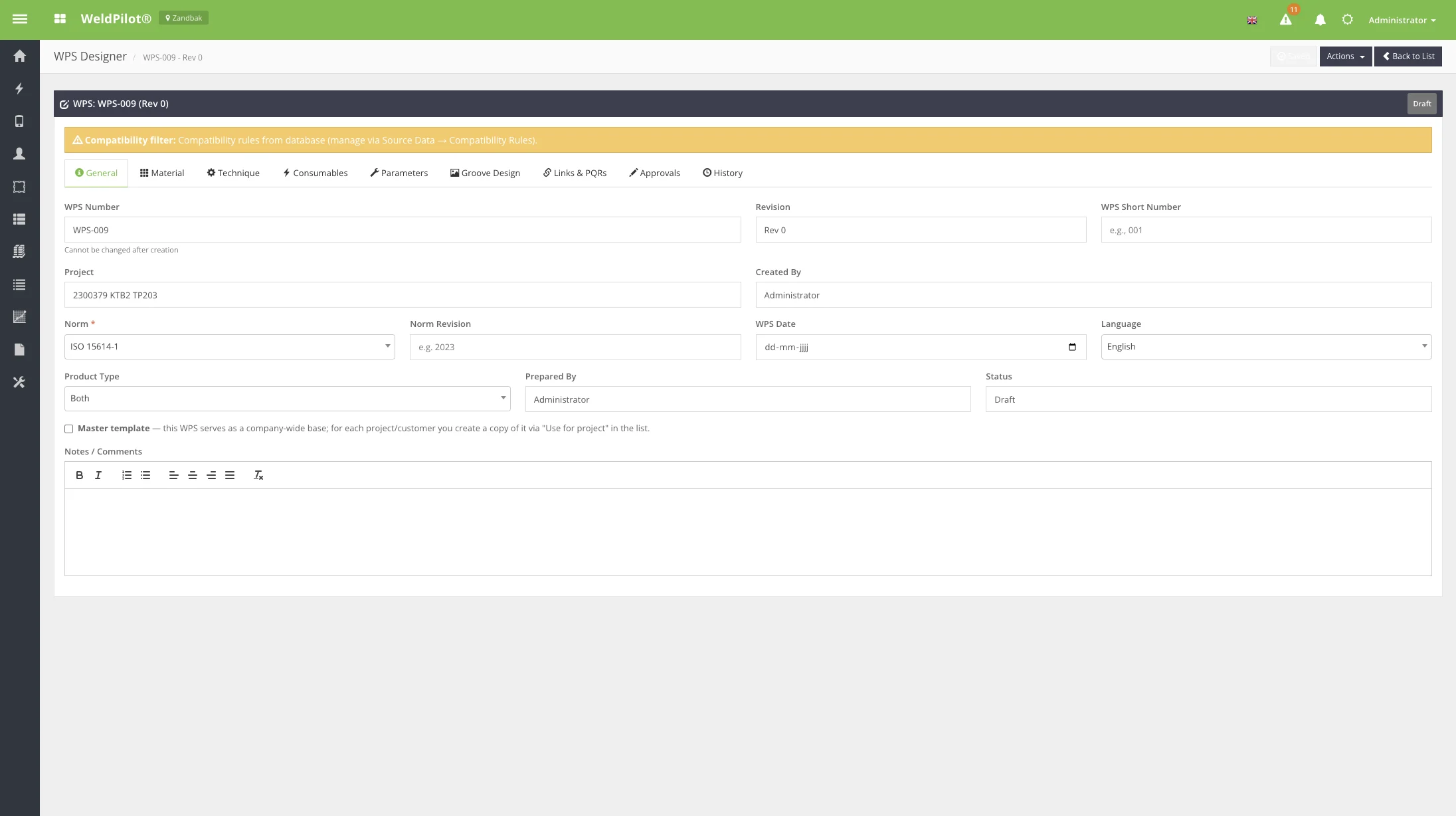Click the WPS Date field
1456x816 pixels.
click(x=921, y=348)
